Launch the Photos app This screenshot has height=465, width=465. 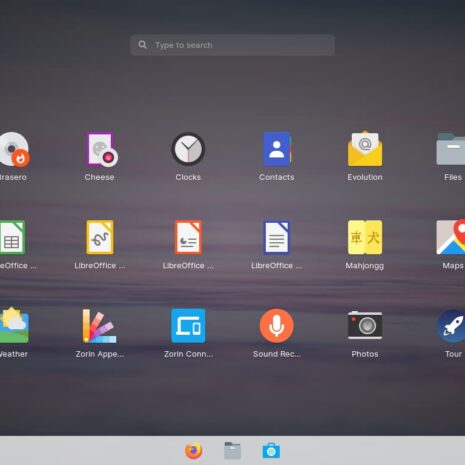(x=365, y=325)
